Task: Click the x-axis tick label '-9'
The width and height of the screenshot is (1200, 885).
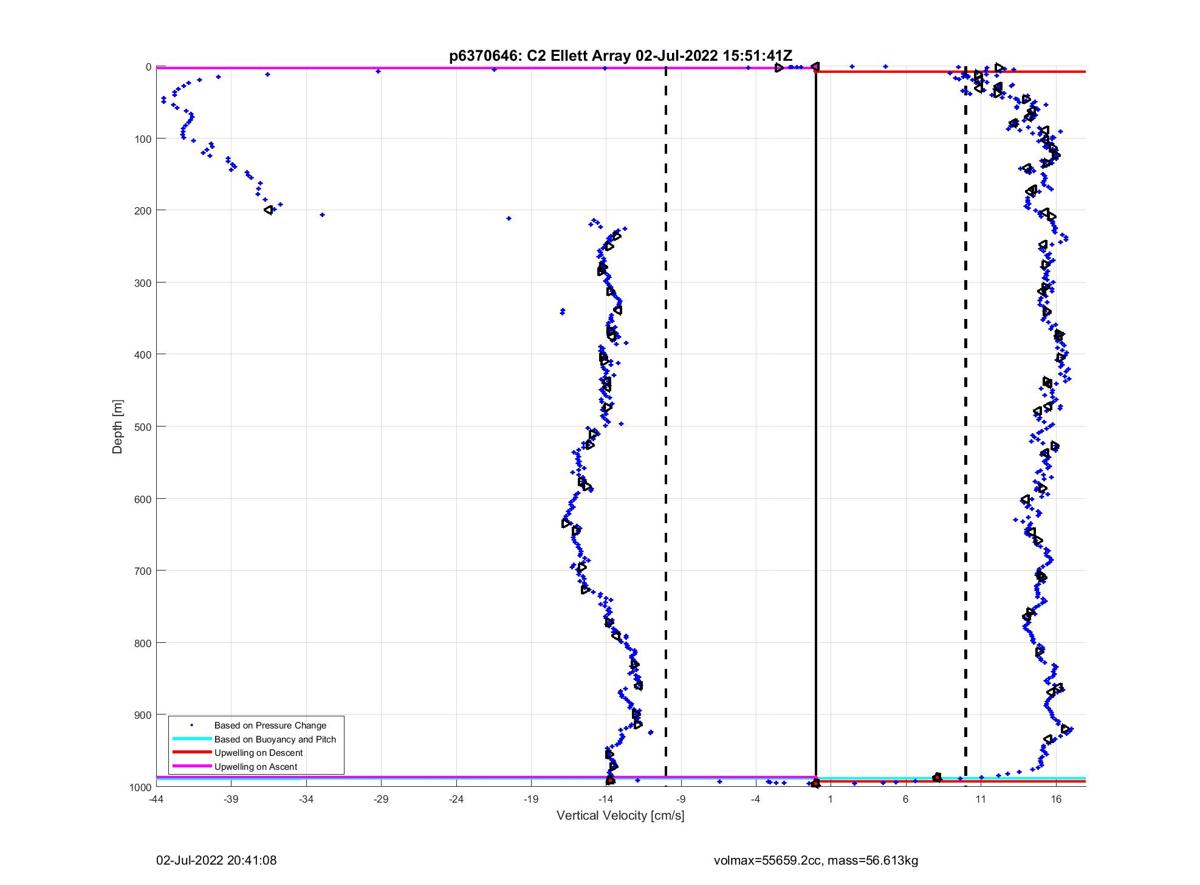Action: (681, 799)
